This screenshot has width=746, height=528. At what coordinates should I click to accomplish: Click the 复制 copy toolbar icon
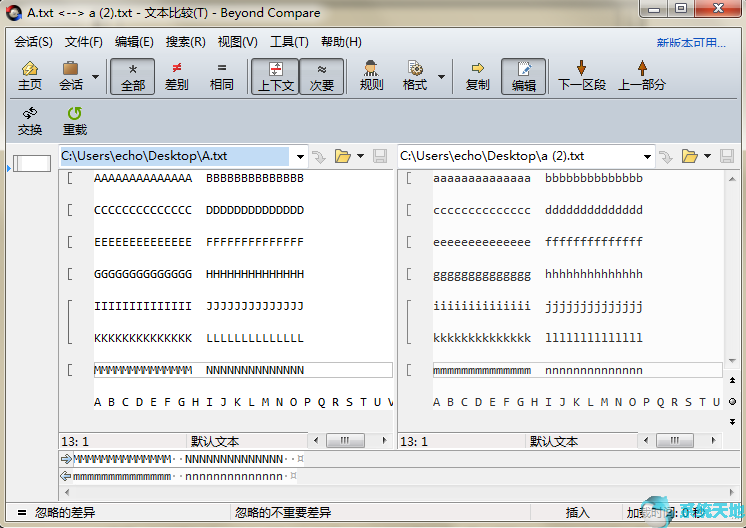[477, 76]
